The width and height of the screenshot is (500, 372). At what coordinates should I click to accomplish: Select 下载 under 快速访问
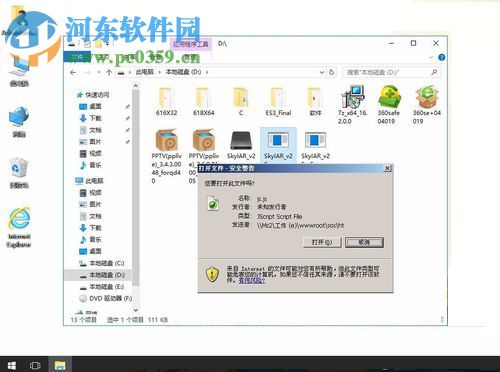coord(95,118)
